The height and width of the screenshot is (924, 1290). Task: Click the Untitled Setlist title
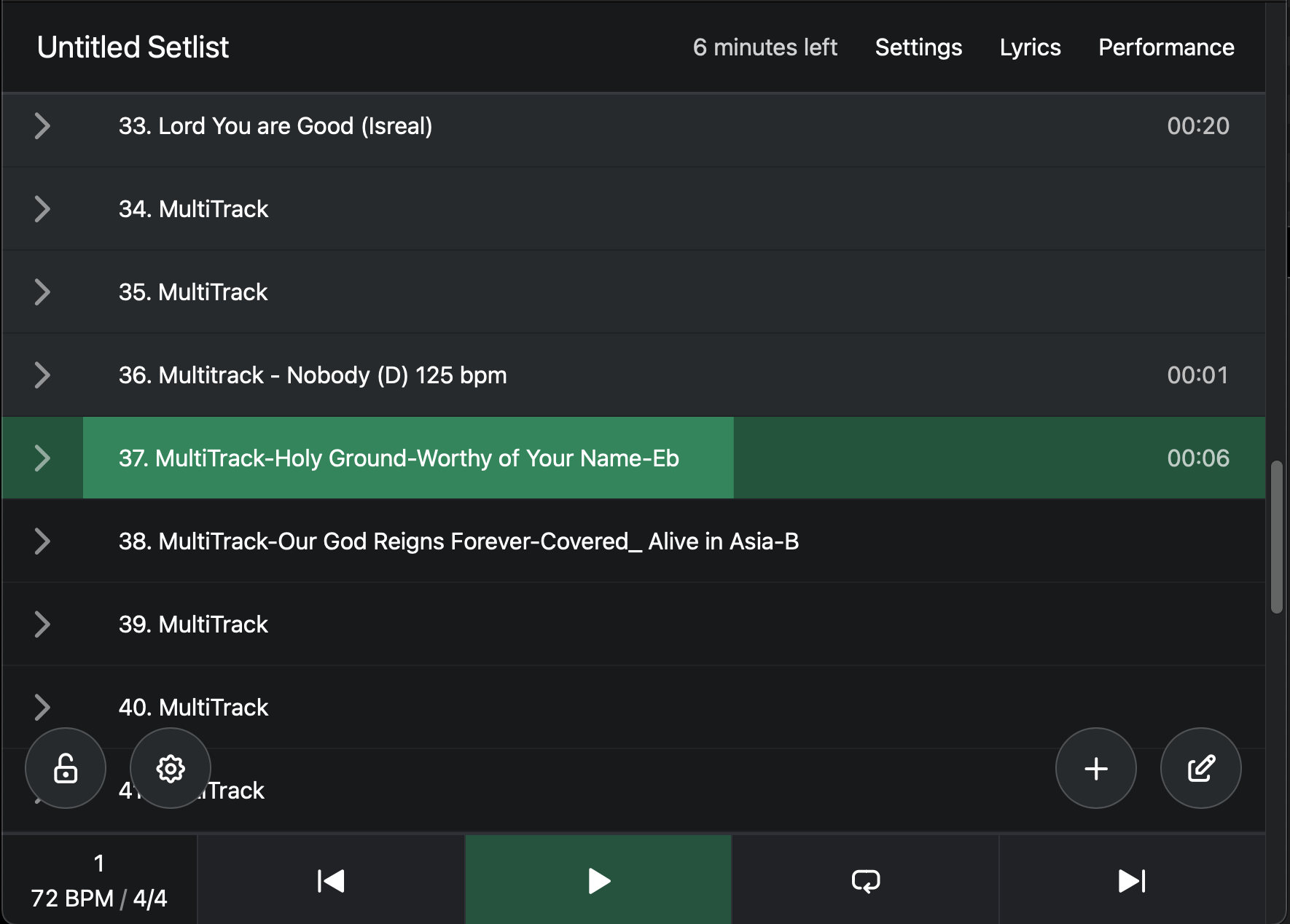pos(133,47)
